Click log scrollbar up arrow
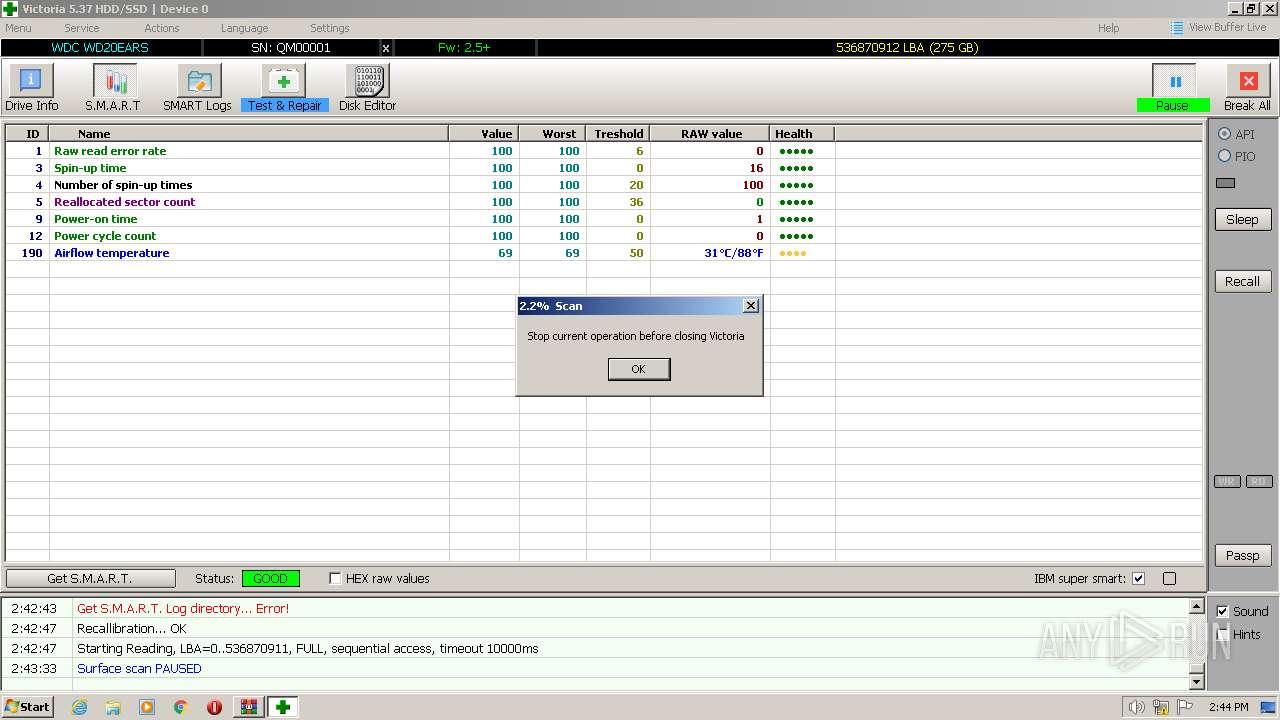The width and height of the screenshot is (1280, 720). point(1196,606)
